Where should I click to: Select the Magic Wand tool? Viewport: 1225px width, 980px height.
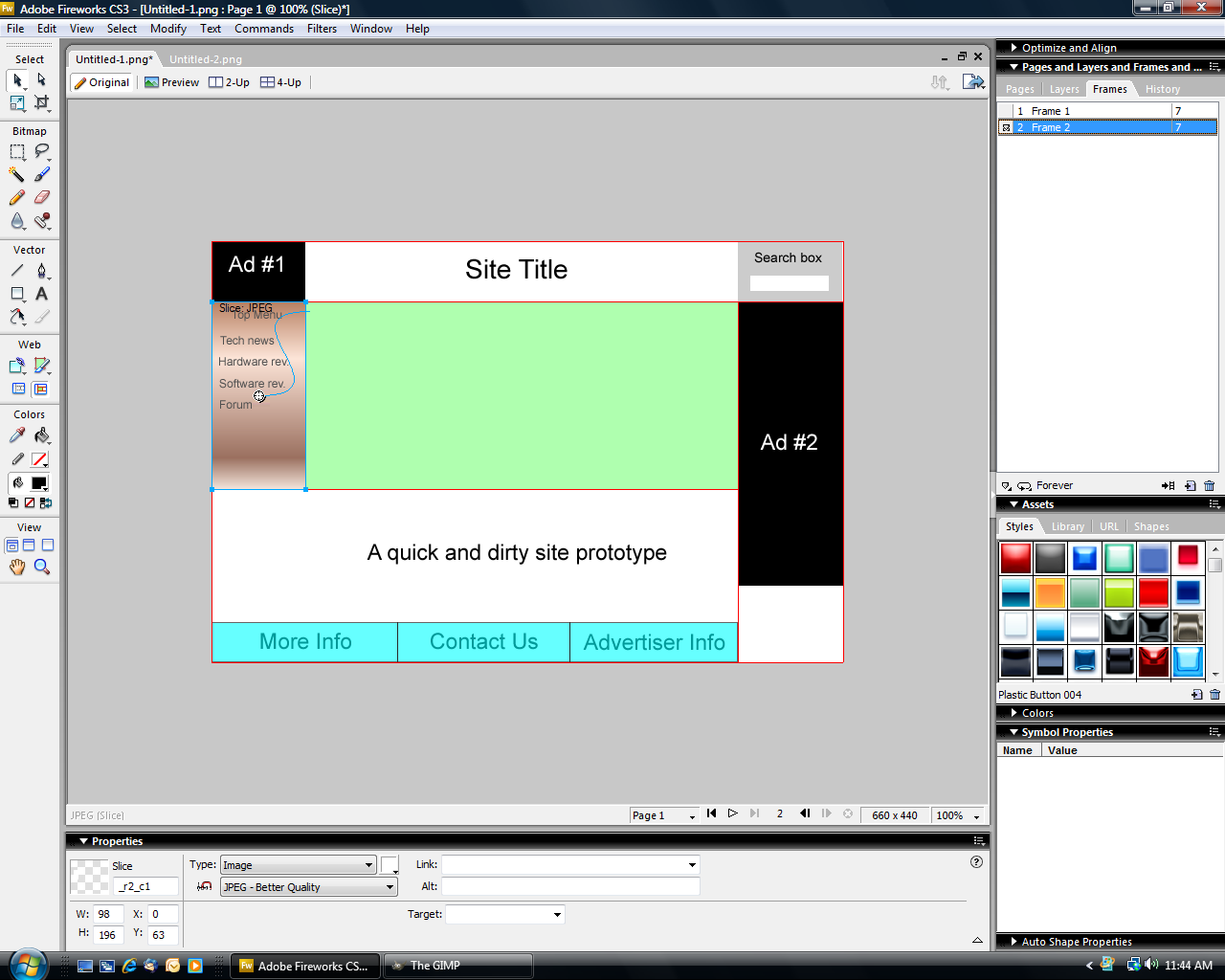[x=17, y=174]
